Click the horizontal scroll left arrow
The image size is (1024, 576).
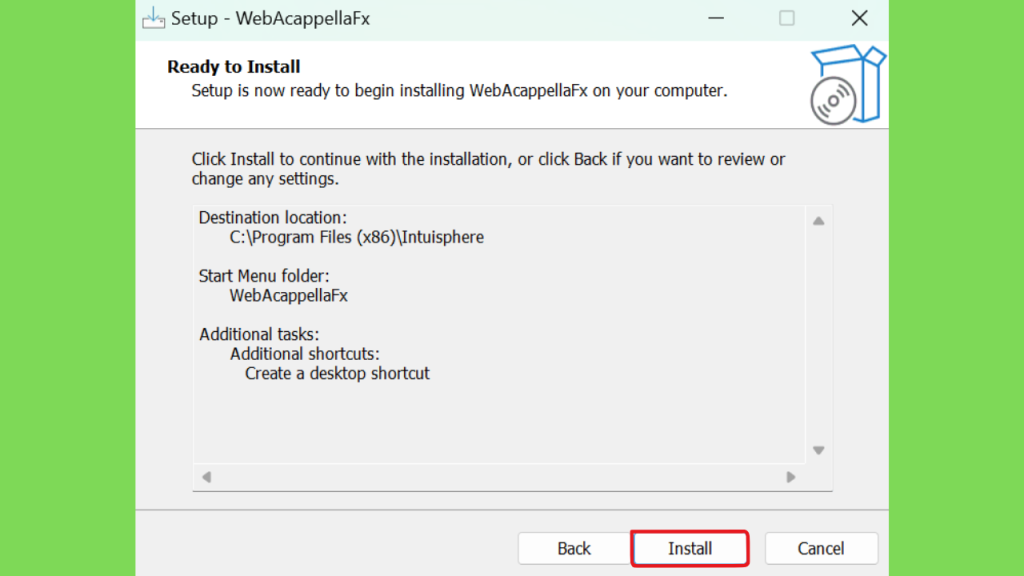(x=206, y=477)
